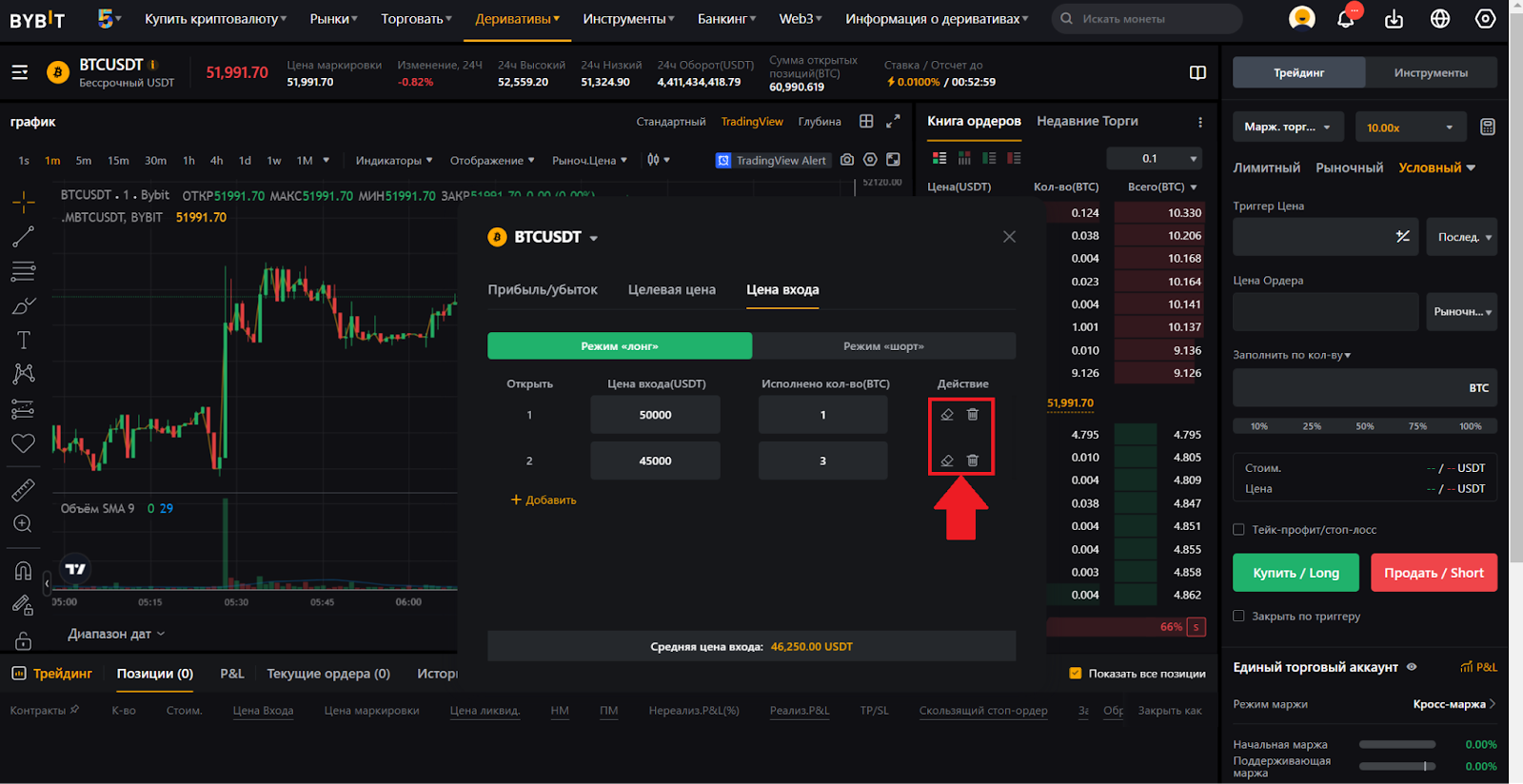Viewport: 1523px width, 784px height.
Task: Expand the Индикаторы dropdown
Action: [x=394, y=161]
